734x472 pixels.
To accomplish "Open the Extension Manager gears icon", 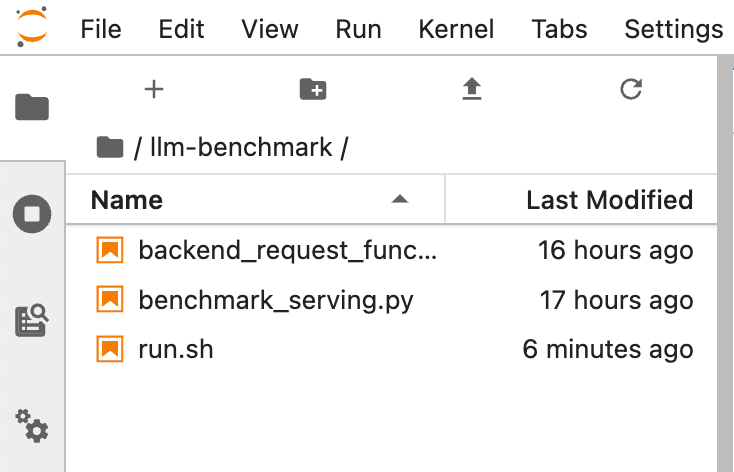I will click(x=32, y=426).
